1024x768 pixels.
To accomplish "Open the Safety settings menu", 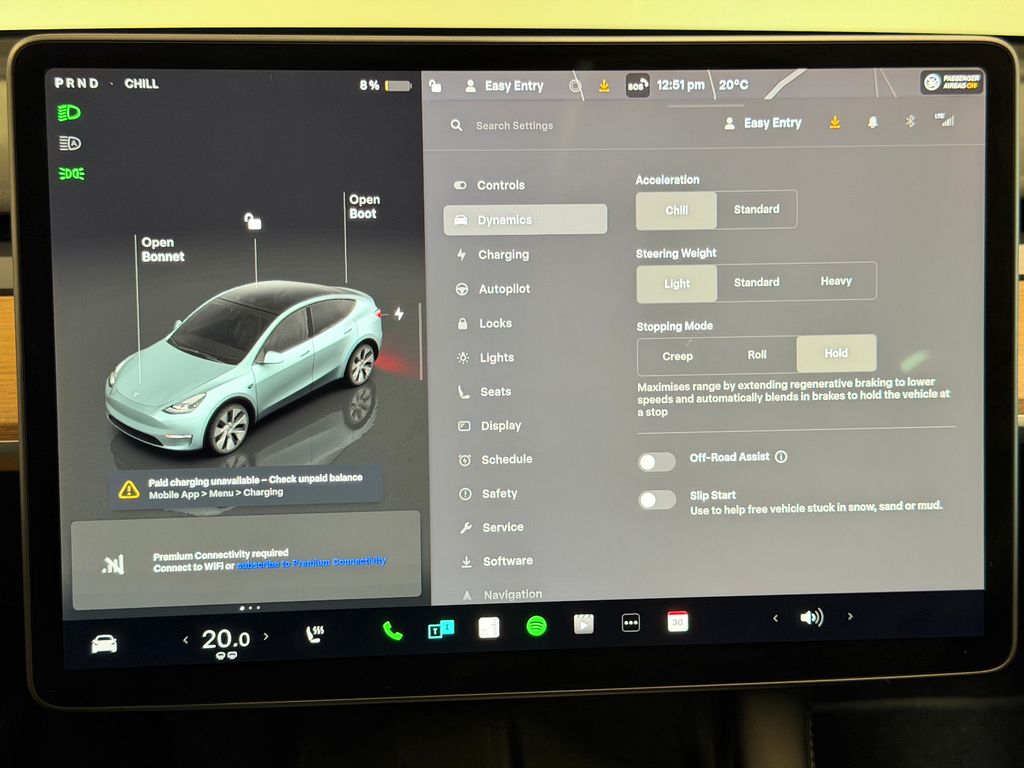I will pos(530,494).
